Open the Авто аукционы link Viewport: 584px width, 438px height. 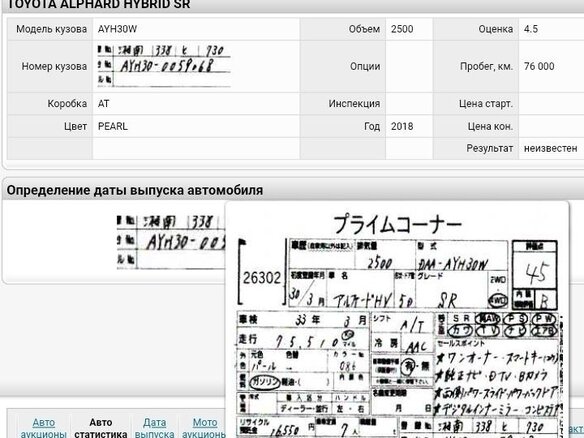44,428
